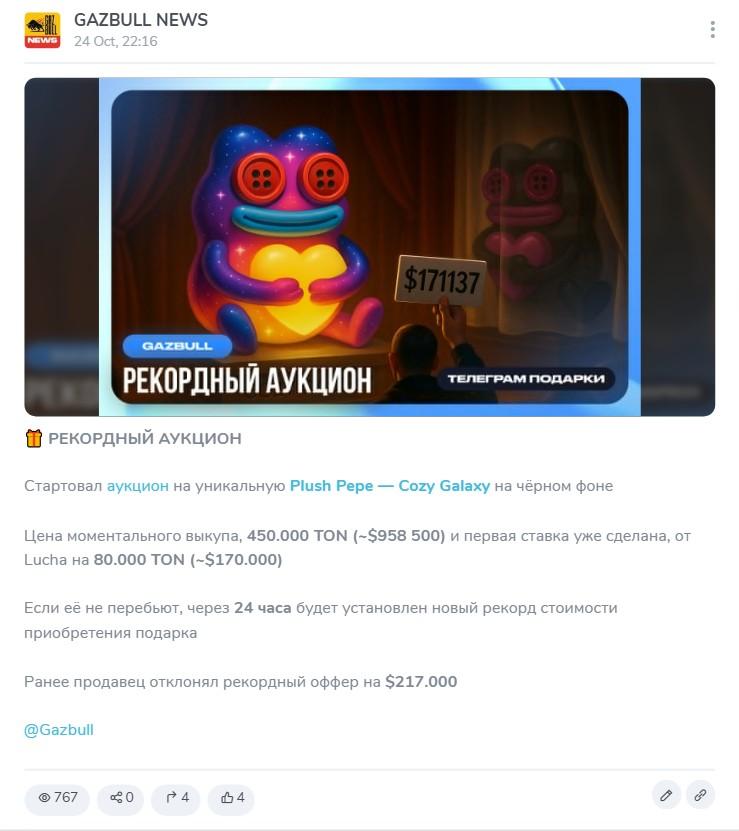Open the аукцион hyperlink
The image size is (739, 831).
point(138,486)
